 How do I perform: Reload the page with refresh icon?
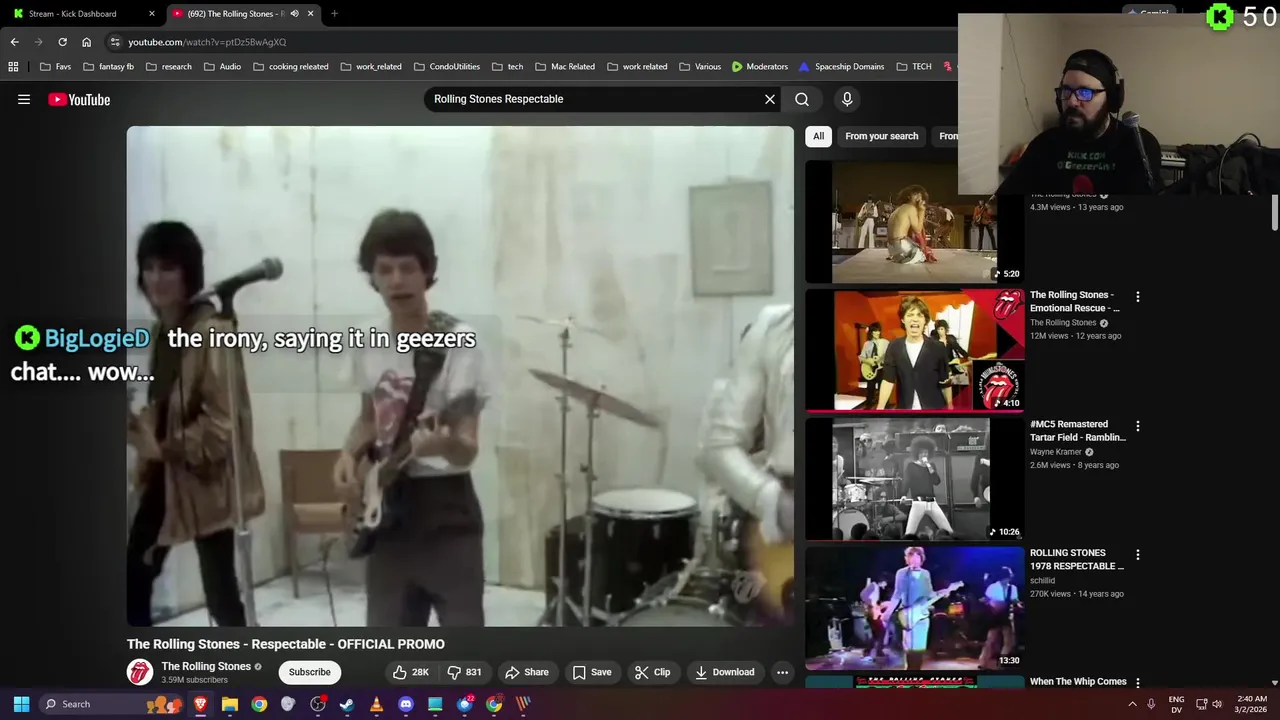pos(62,42)
